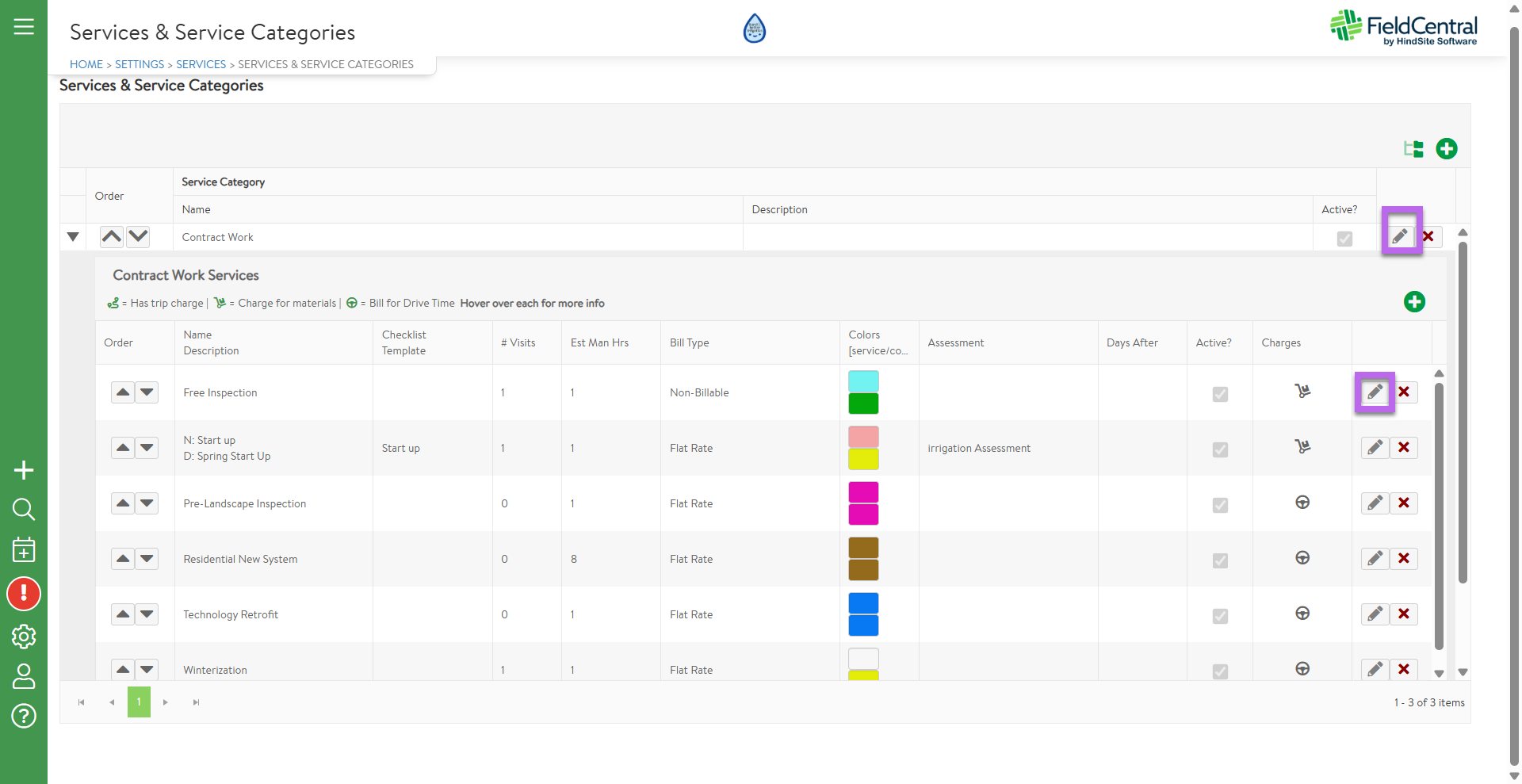Delete the Free Inspection service
The height and width of the screenshot is (784, 1522).
1404,392
